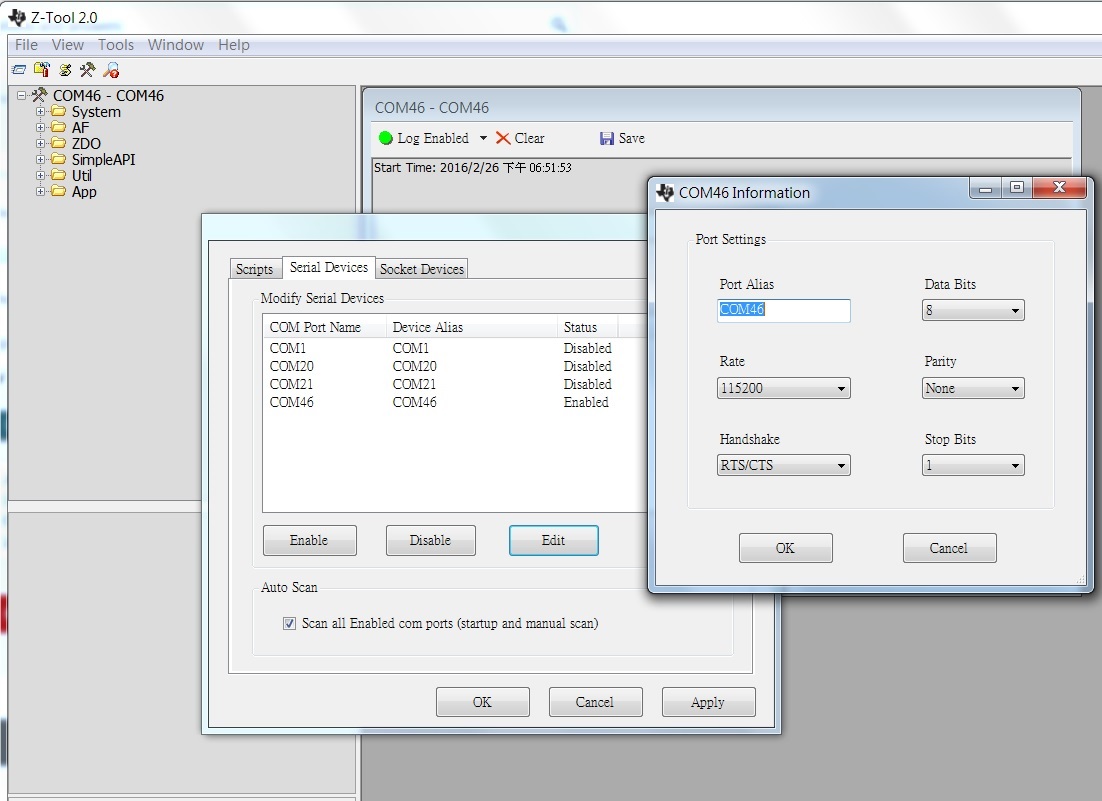Select the COM1 row in serial devices list
Viewport: 1102px width, 801px height.
pos(454,348)
